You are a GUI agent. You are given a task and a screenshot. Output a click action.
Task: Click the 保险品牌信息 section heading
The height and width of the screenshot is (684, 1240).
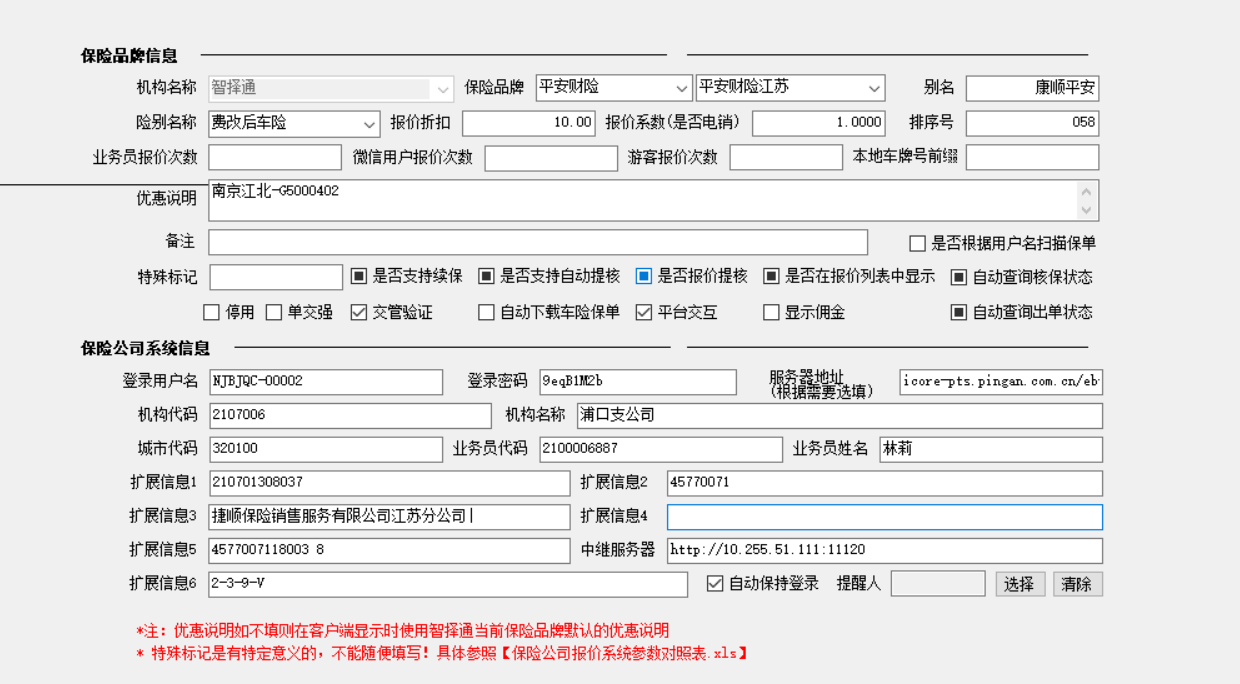[129, 56]
